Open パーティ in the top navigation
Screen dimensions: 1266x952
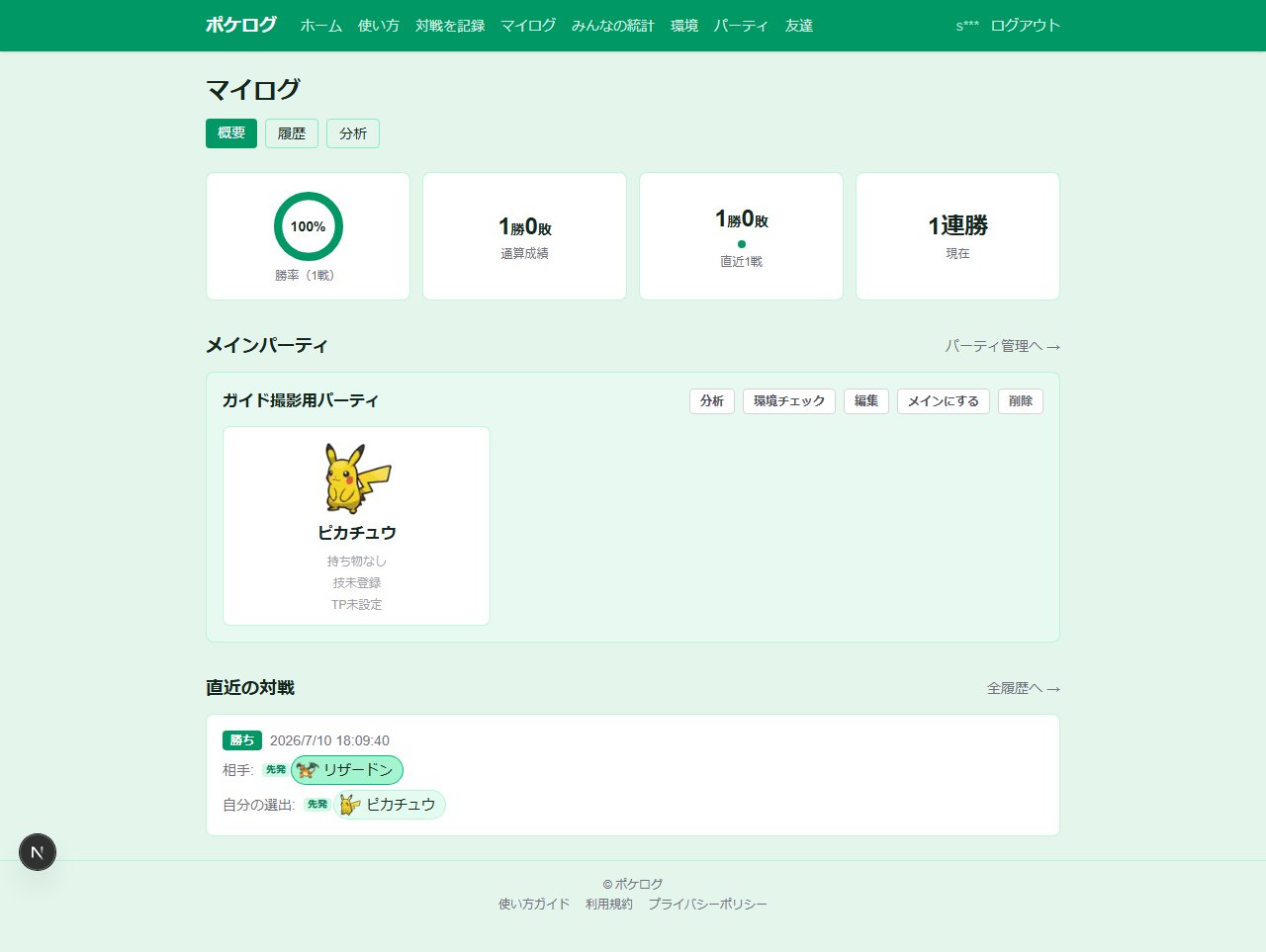[x=742, y=26]
